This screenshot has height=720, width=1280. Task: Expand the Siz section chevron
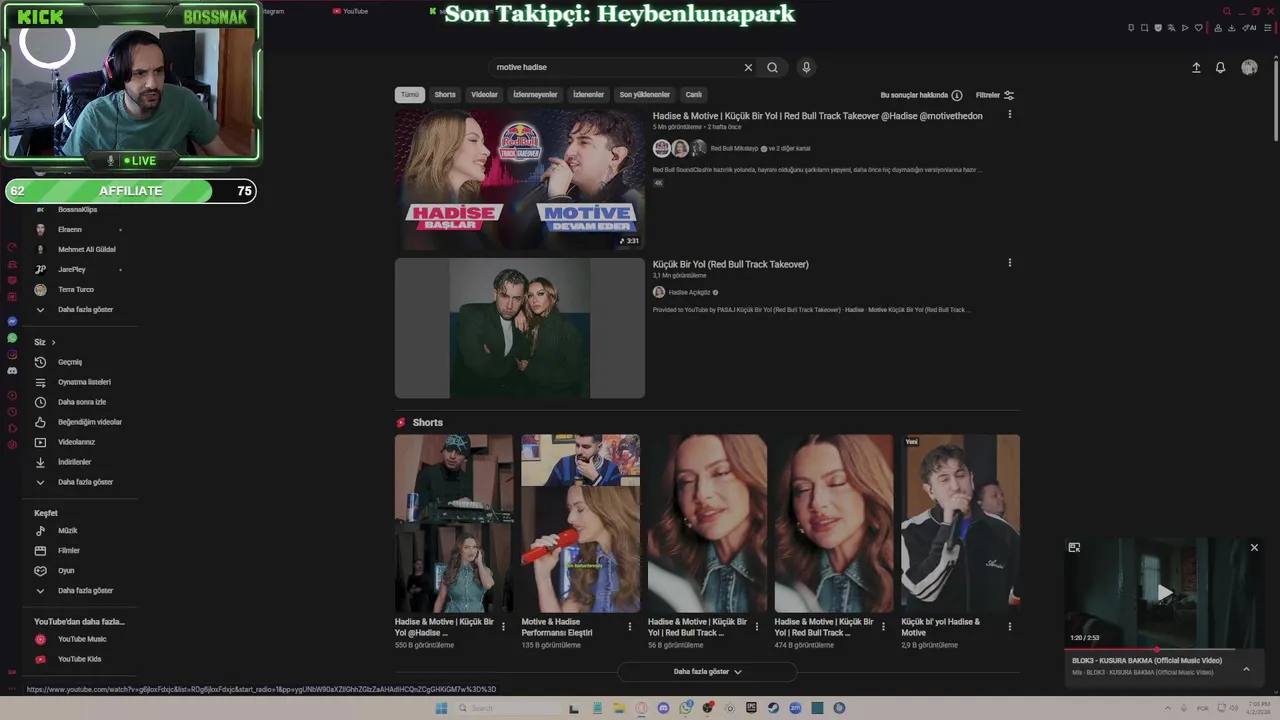point(53,342)
